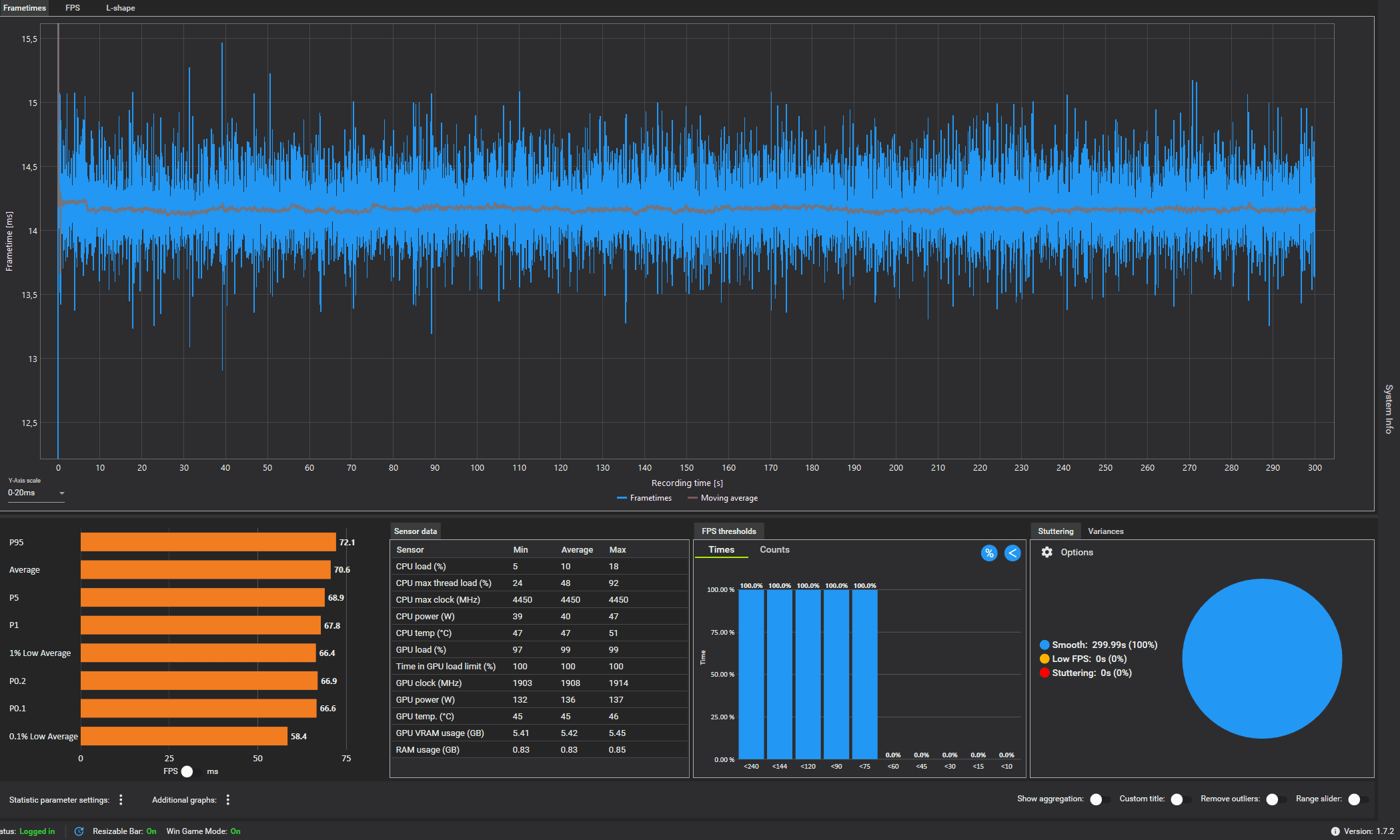The image size is (1400, 840).
Task: Click the blue stuttering pie chart
Action: (x=1262, y=659)
